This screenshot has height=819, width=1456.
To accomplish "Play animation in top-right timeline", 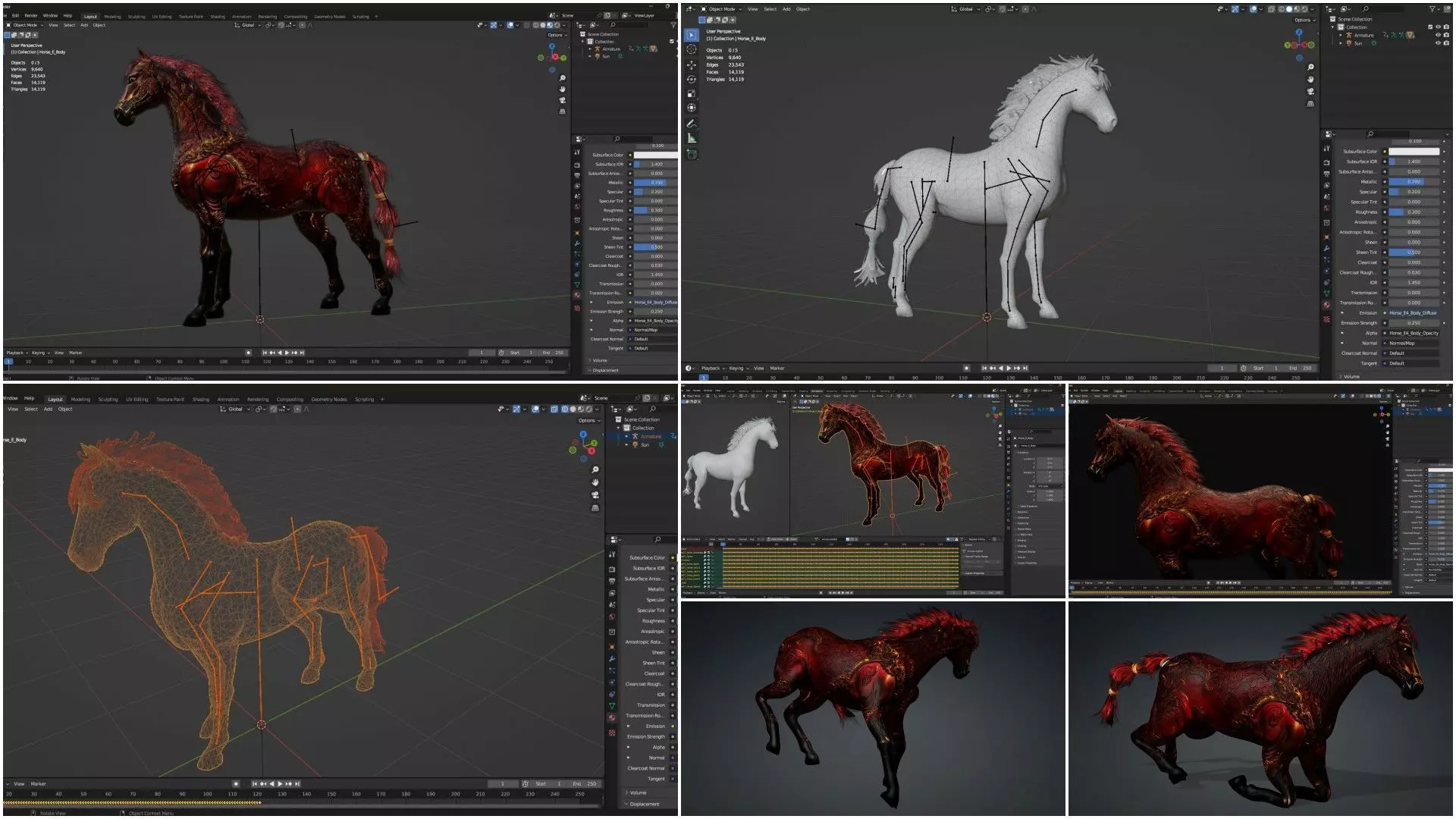I will [1009, 368].
